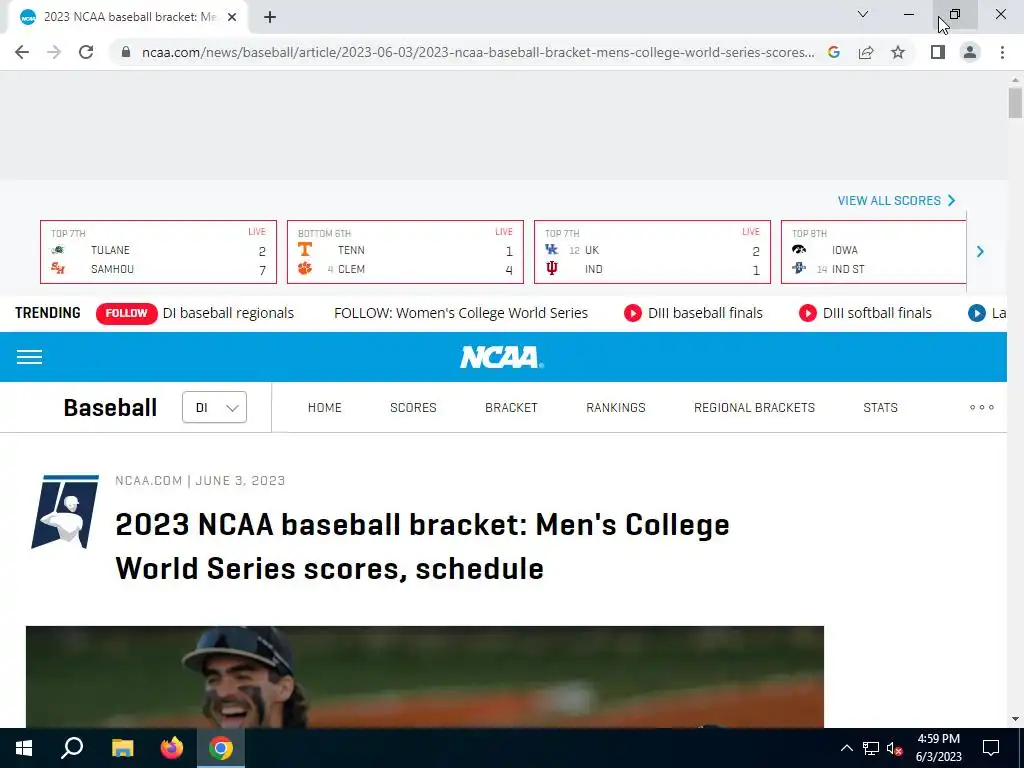This screenshot has height=768, width=1024.
Task: Open the Windows Start menu
Action: [24, 748]
